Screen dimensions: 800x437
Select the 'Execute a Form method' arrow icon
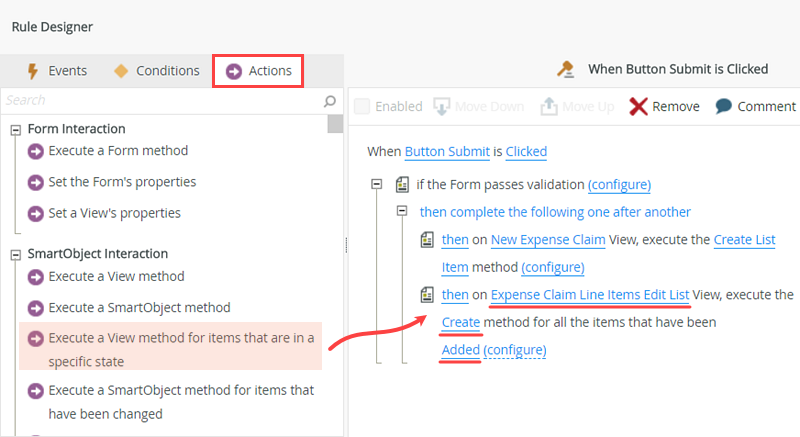pos(36,151)
